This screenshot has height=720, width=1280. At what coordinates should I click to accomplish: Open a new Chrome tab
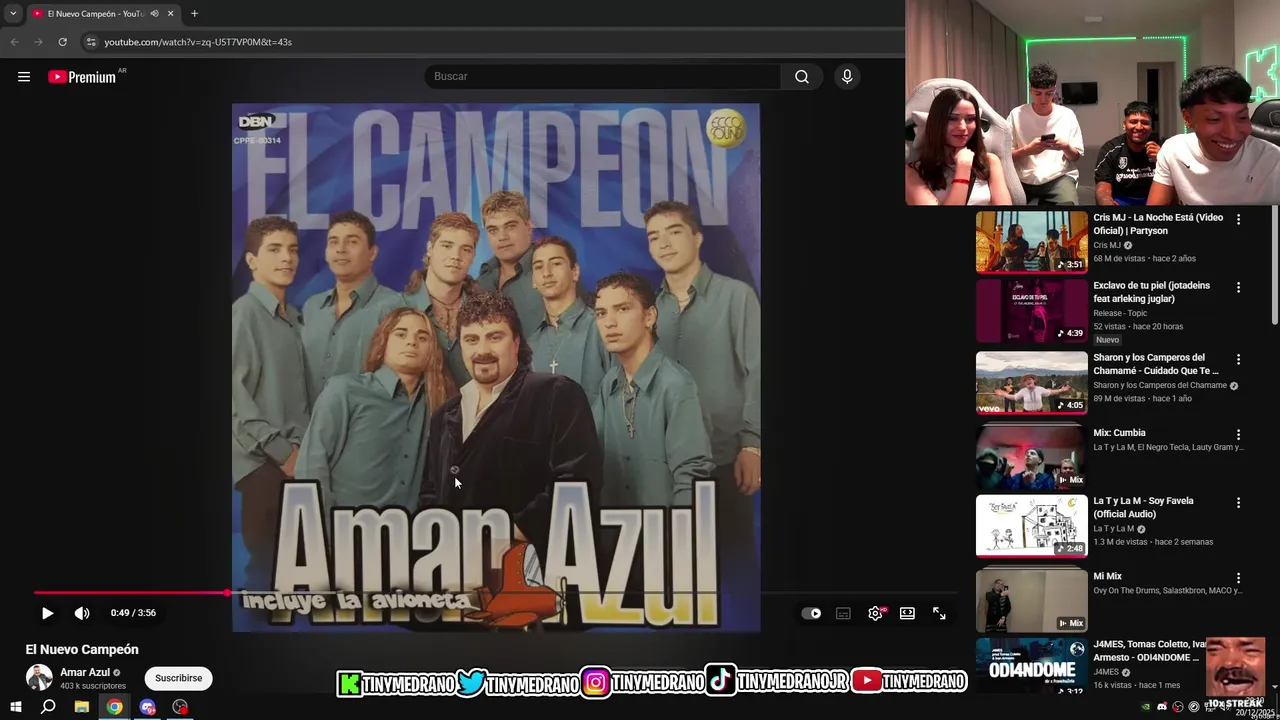pyautogui.click(x=194, y=14)
